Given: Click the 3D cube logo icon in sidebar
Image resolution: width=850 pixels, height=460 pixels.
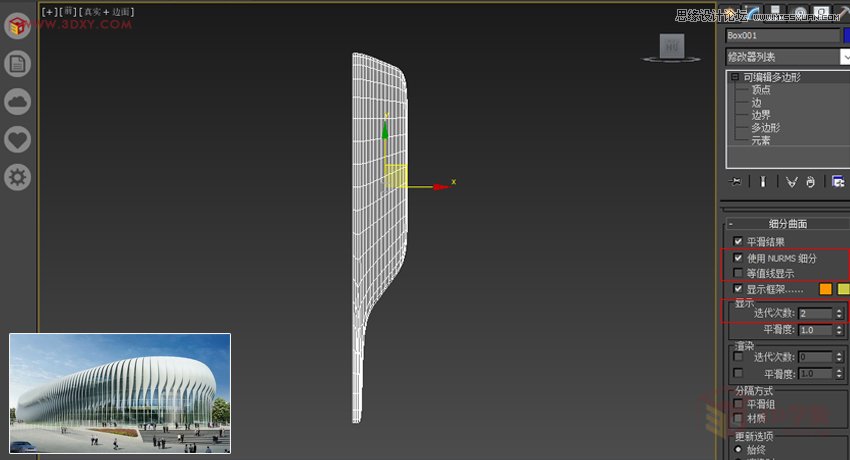Looking at the screenshot, I should coord(18,26).
